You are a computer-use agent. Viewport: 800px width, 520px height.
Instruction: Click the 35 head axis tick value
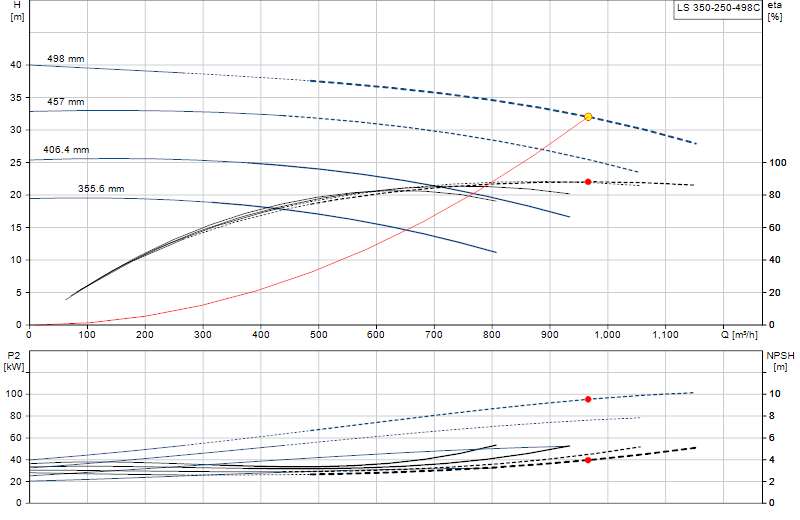click(x=16, y=97)
